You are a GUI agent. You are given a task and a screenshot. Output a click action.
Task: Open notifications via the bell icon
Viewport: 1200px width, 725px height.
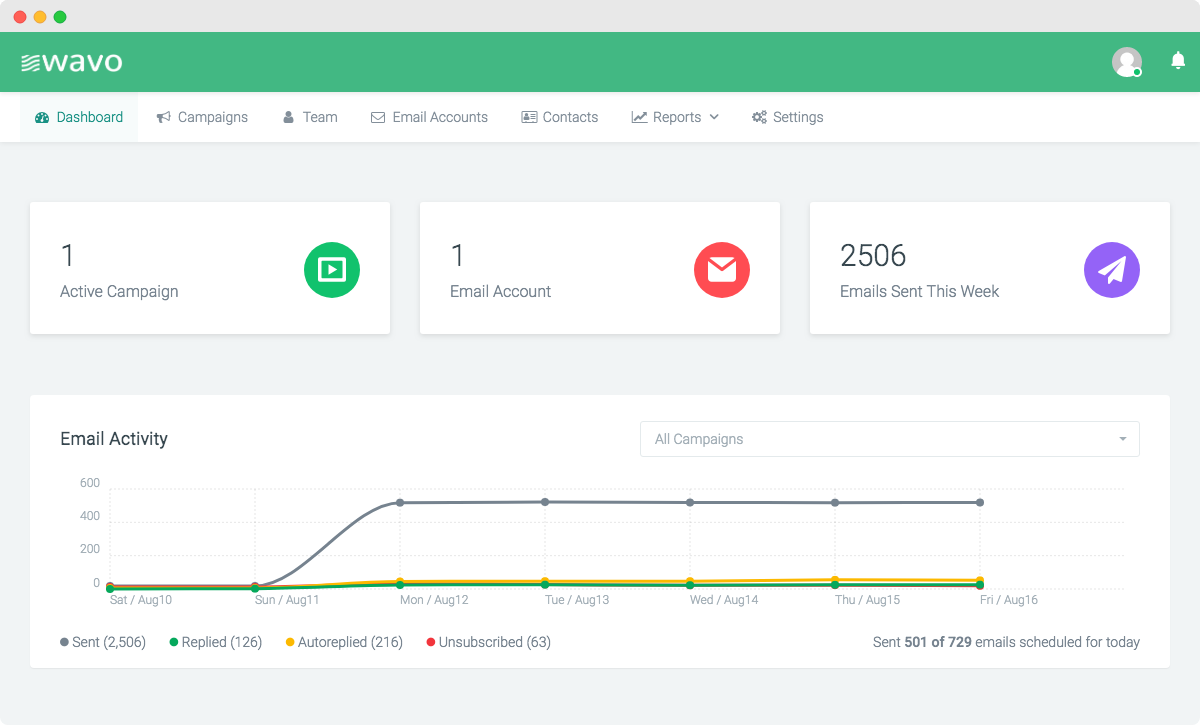pyautogui.click(x=1177, y=61)
